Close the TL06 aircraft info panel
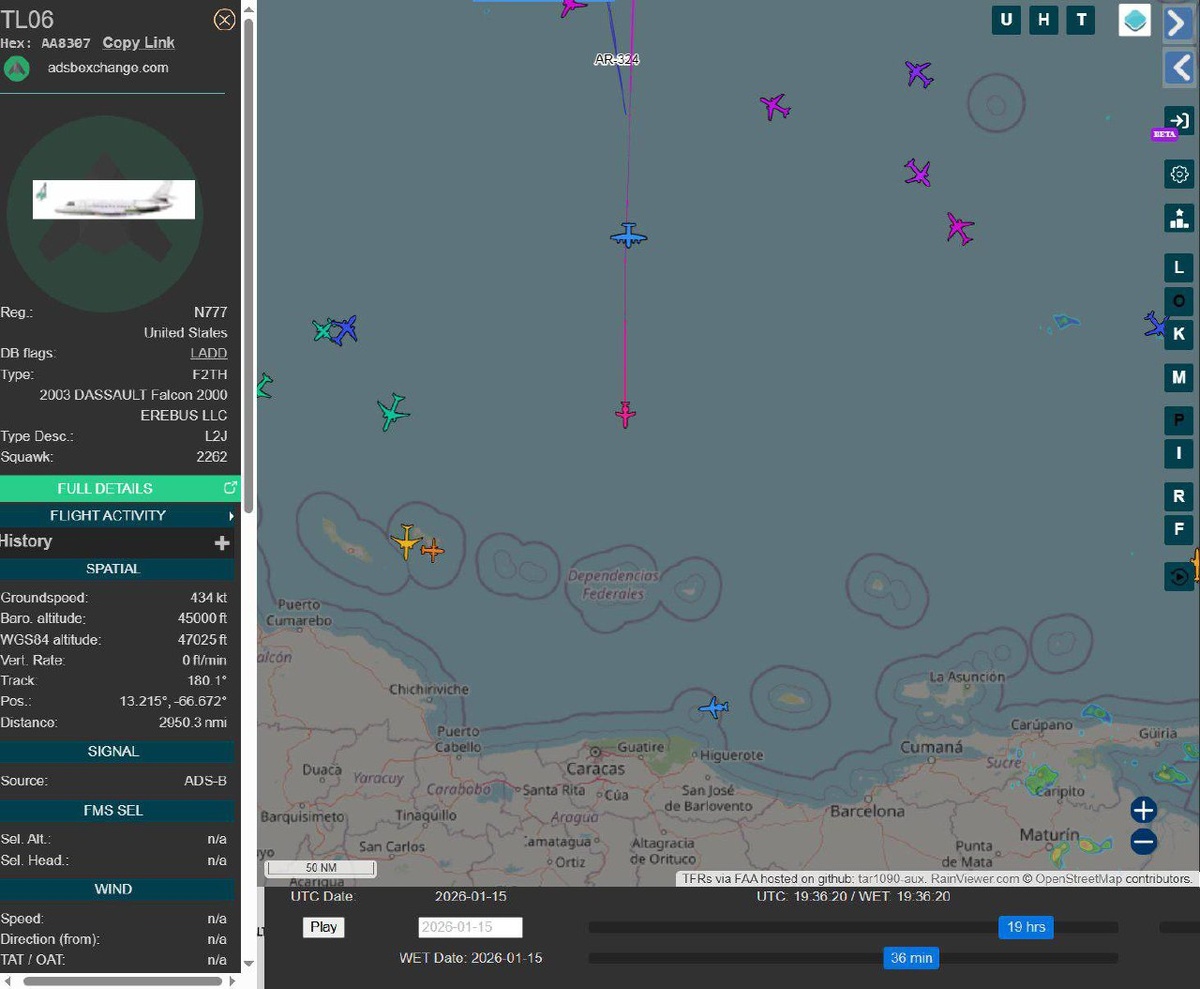The image size is (1200, 989). (225, 19)
